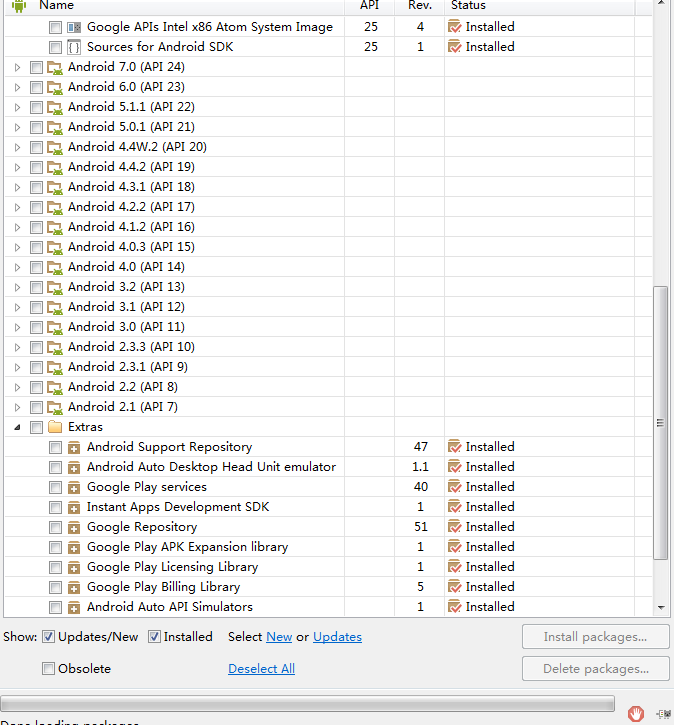Viewport: 674px width, 725px height.
Task: Click the Android Auto API Simulators package icon
Action: [x=74, y=608]
